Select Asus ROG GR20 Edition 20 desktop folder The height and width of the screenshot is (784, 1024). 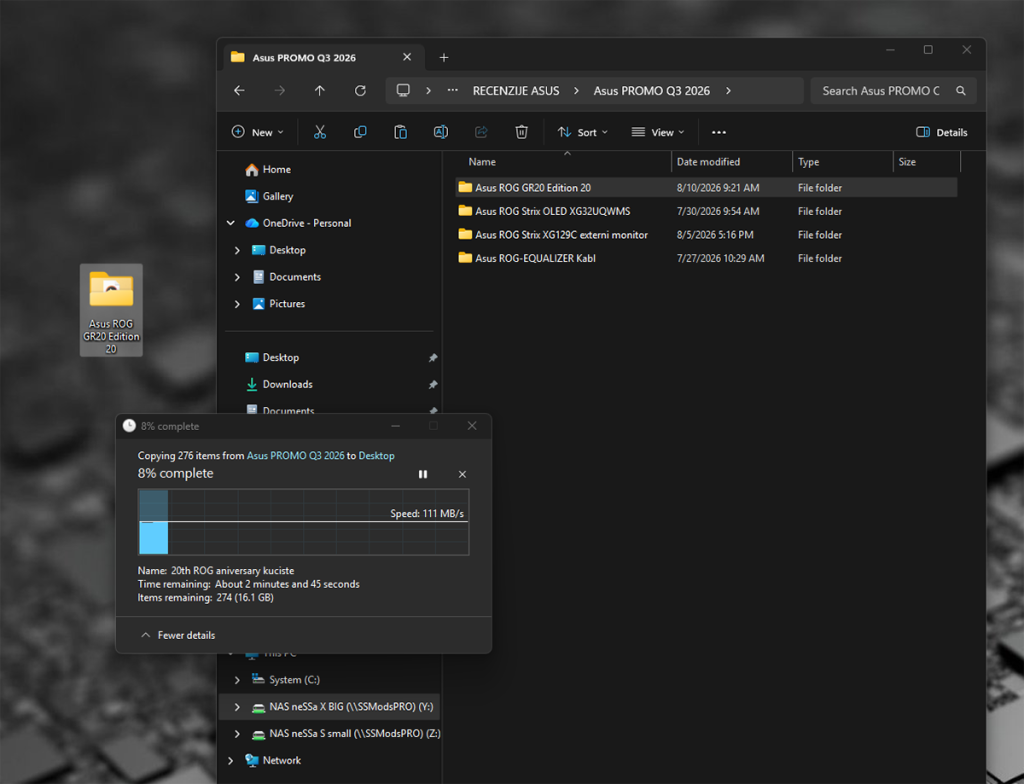coord(111,310)
